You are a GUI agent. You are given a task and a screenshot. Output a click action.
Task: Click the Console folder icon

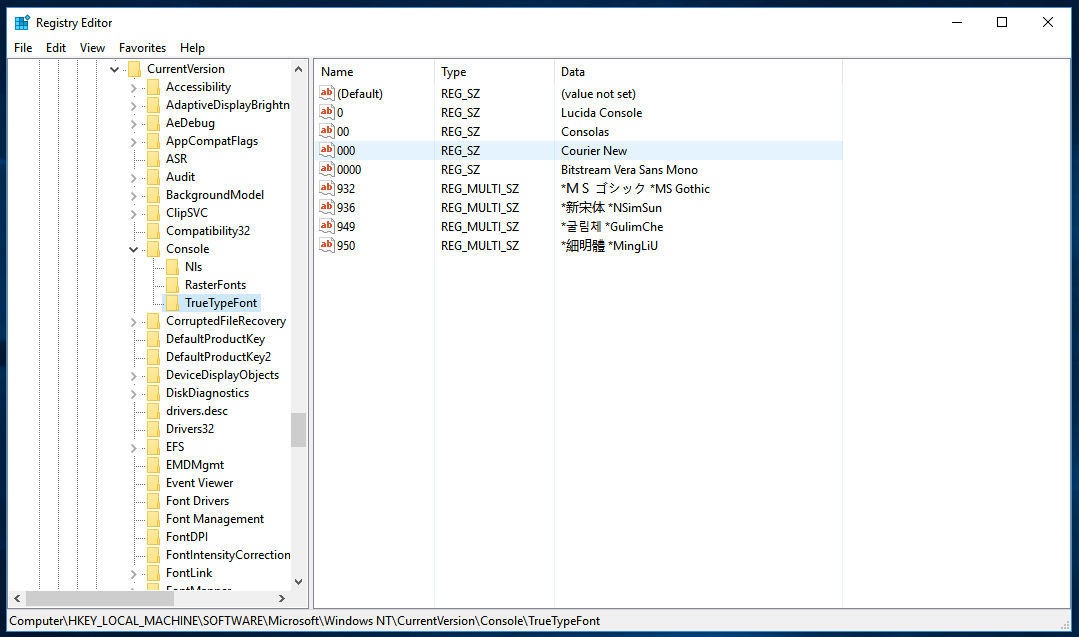coord(153,249)
